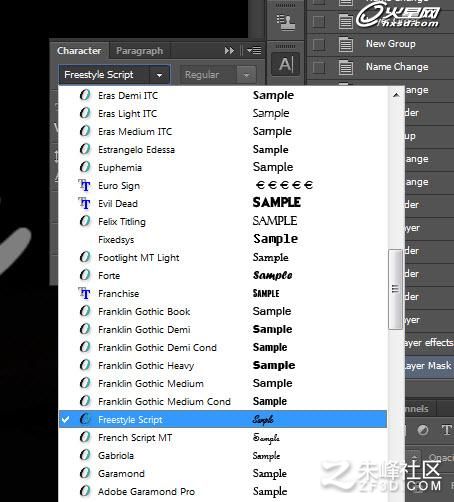The width and height of the screenshot is (454, 502).
Task: Open the Freestyle Script font family dropdown arrow
Action: [x=159, y=75]
